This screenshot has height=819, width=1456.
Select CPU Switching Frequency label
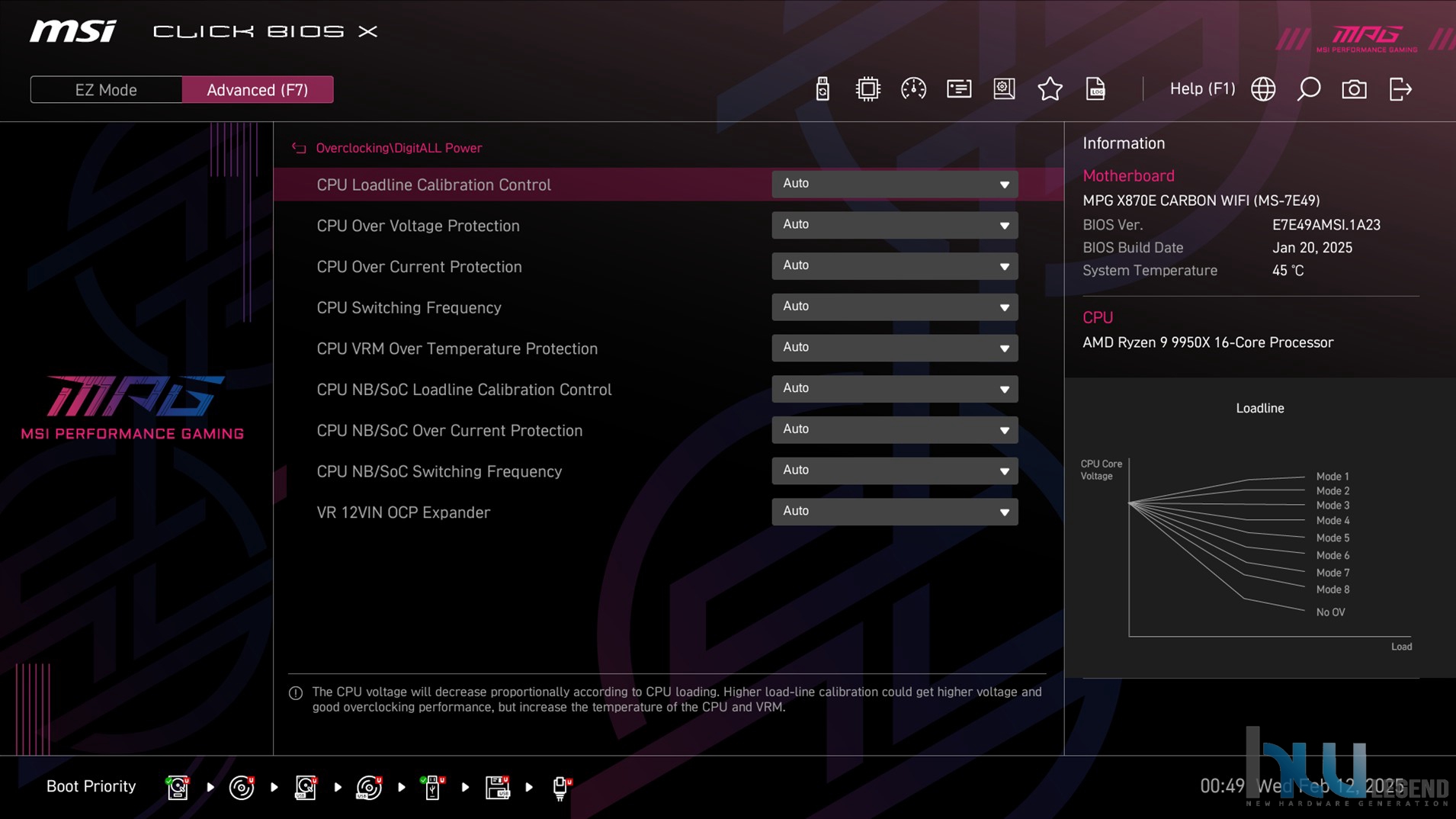coord(409,308)
